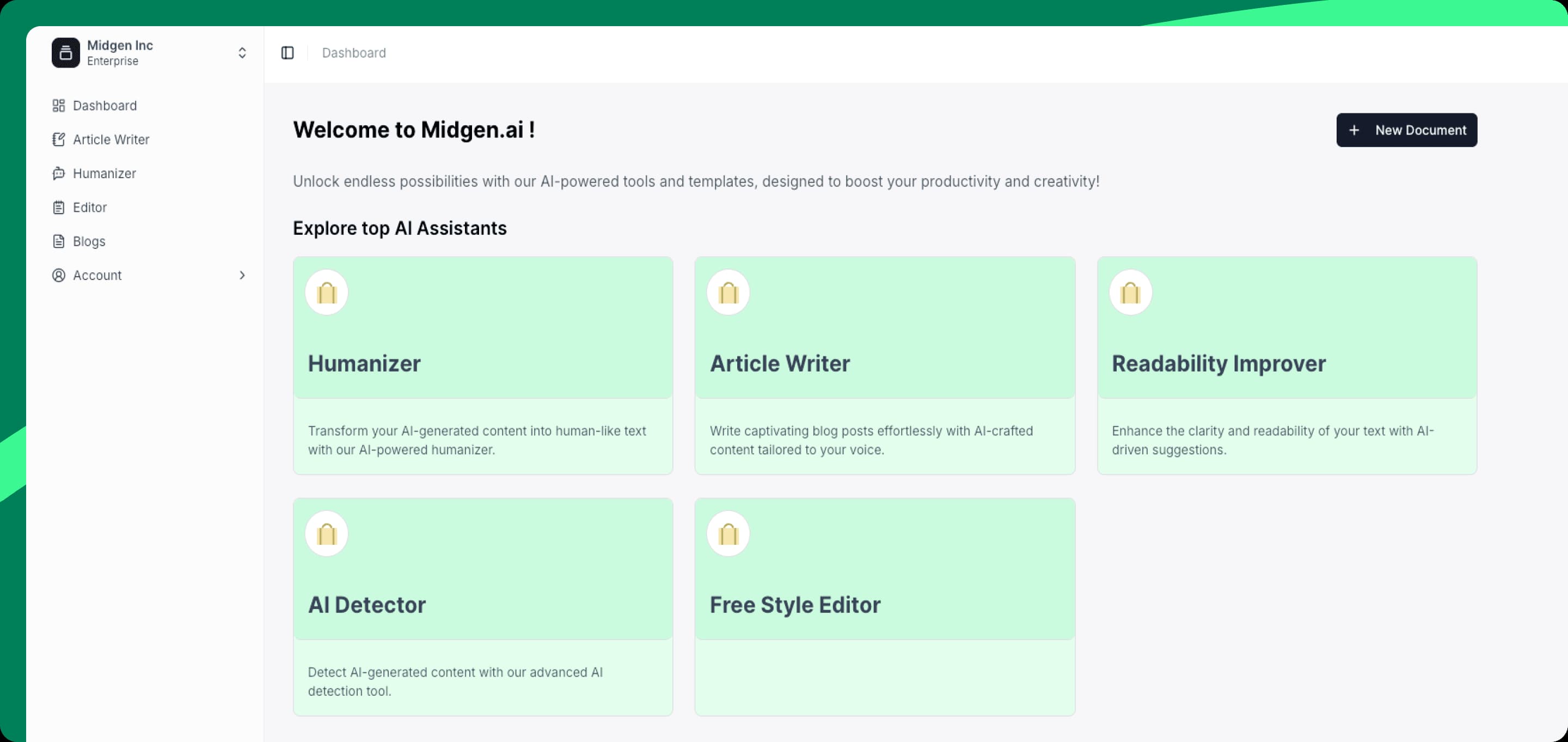
Task: Select Article Writer from the sidebar menu
Action: (x=112, y=139)
